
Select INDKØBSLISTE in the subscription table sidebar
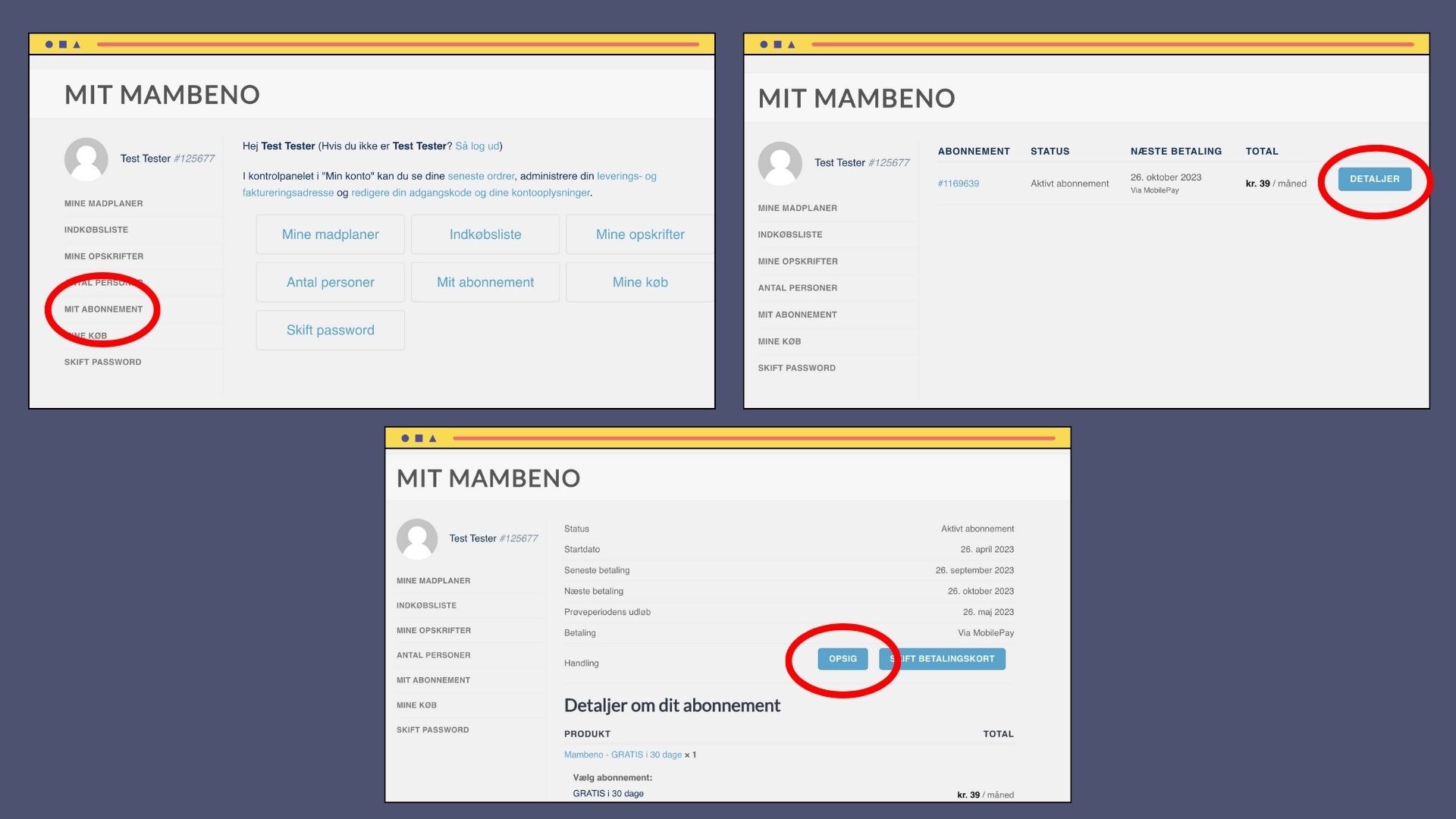click(x=790, y=235)
